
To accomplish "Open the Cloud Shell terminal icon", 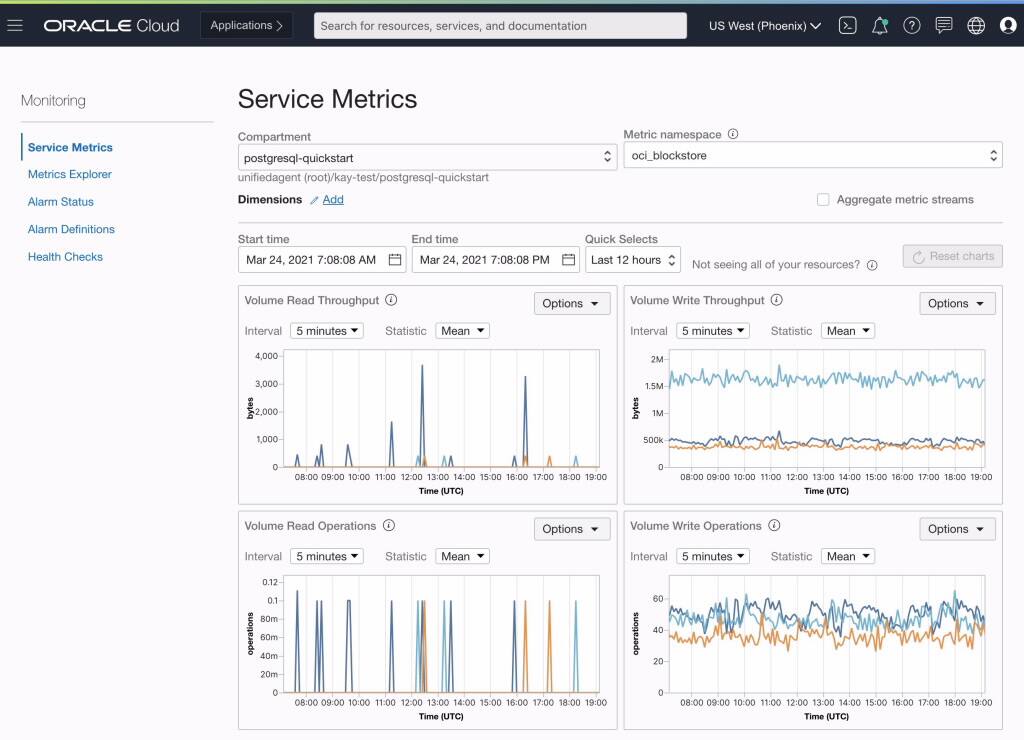I will [846, 25].
